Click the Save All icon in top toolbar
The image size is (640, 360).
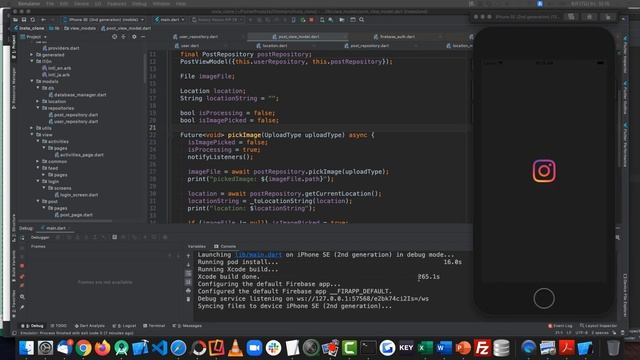[x=24, y=20]
